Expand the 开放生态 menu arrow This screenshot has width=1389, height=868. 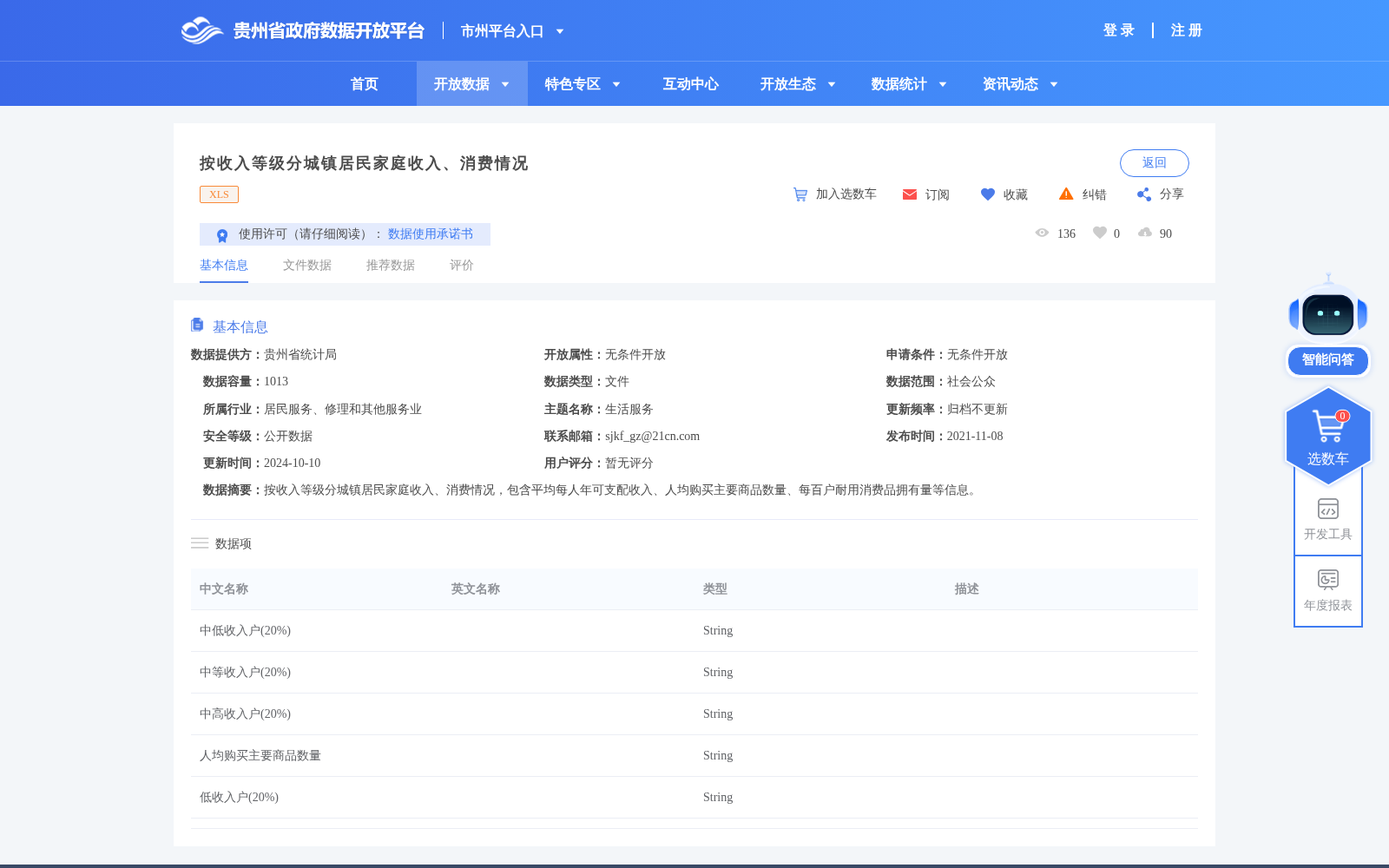pos(832,84)
